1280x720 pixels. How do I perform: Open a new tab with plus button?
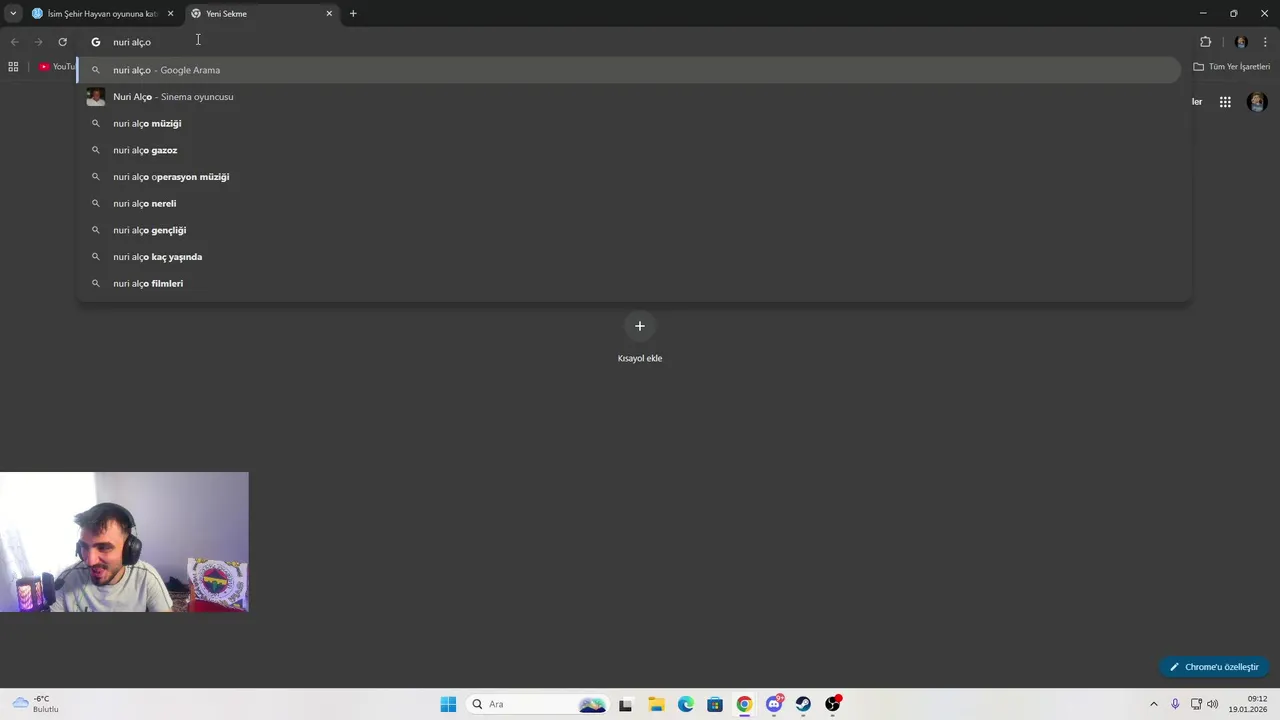coord(353,14)
